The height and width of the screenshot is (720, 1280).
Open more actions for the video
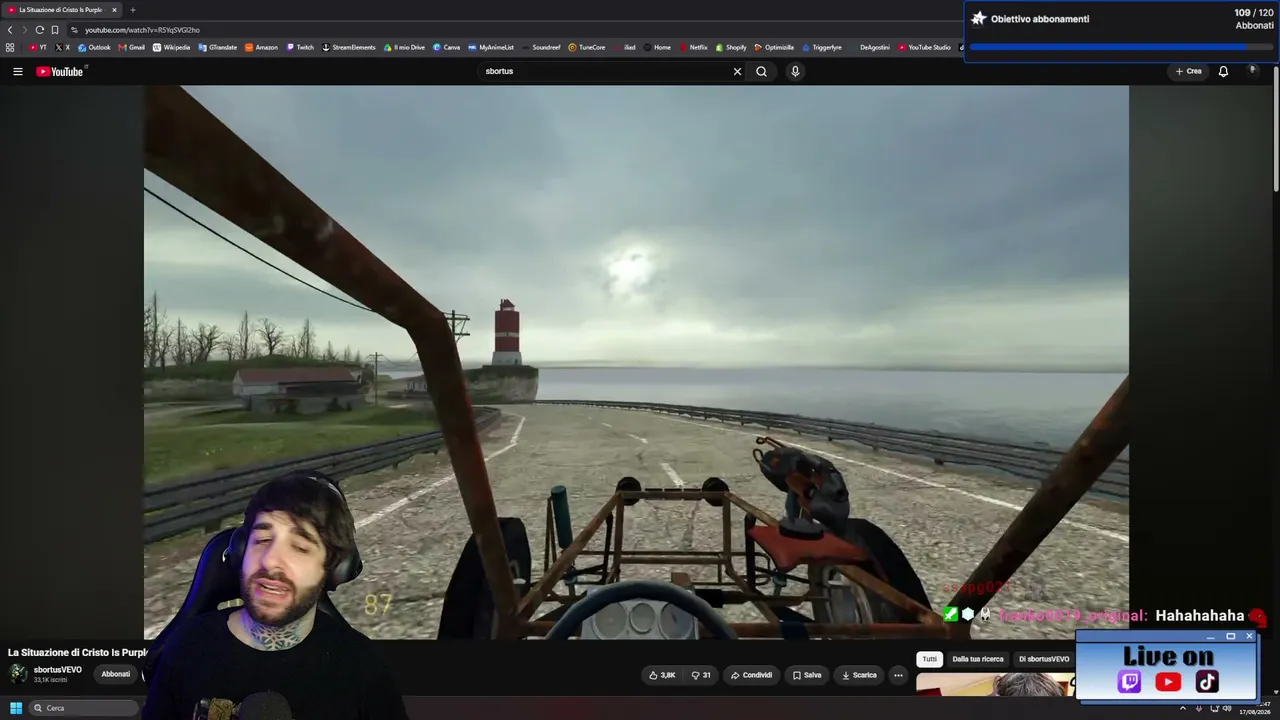[x=898, y=675]
